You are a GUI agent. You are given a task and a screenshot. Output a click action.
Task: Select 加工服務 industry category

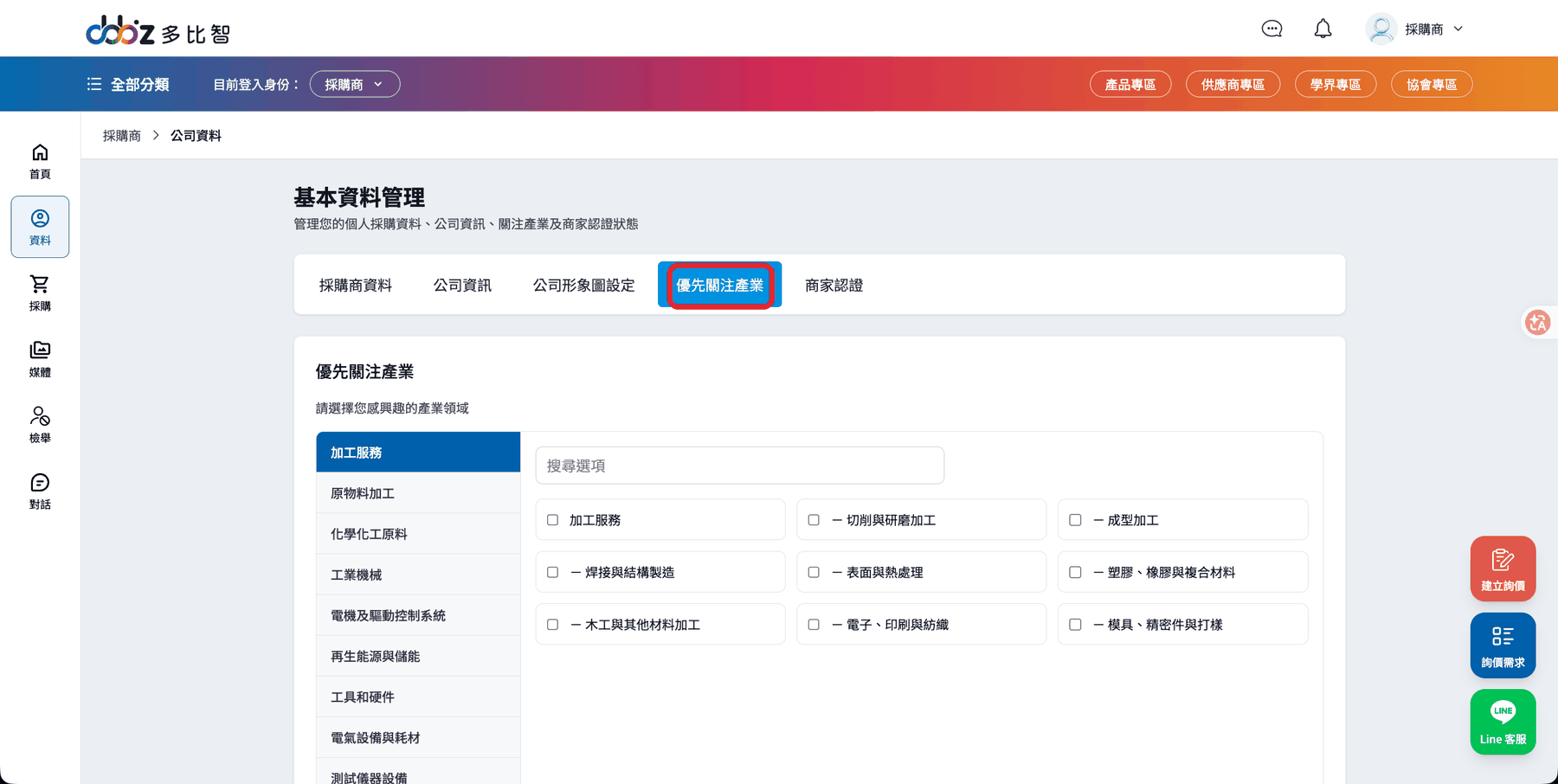click(x=418, y=453)
